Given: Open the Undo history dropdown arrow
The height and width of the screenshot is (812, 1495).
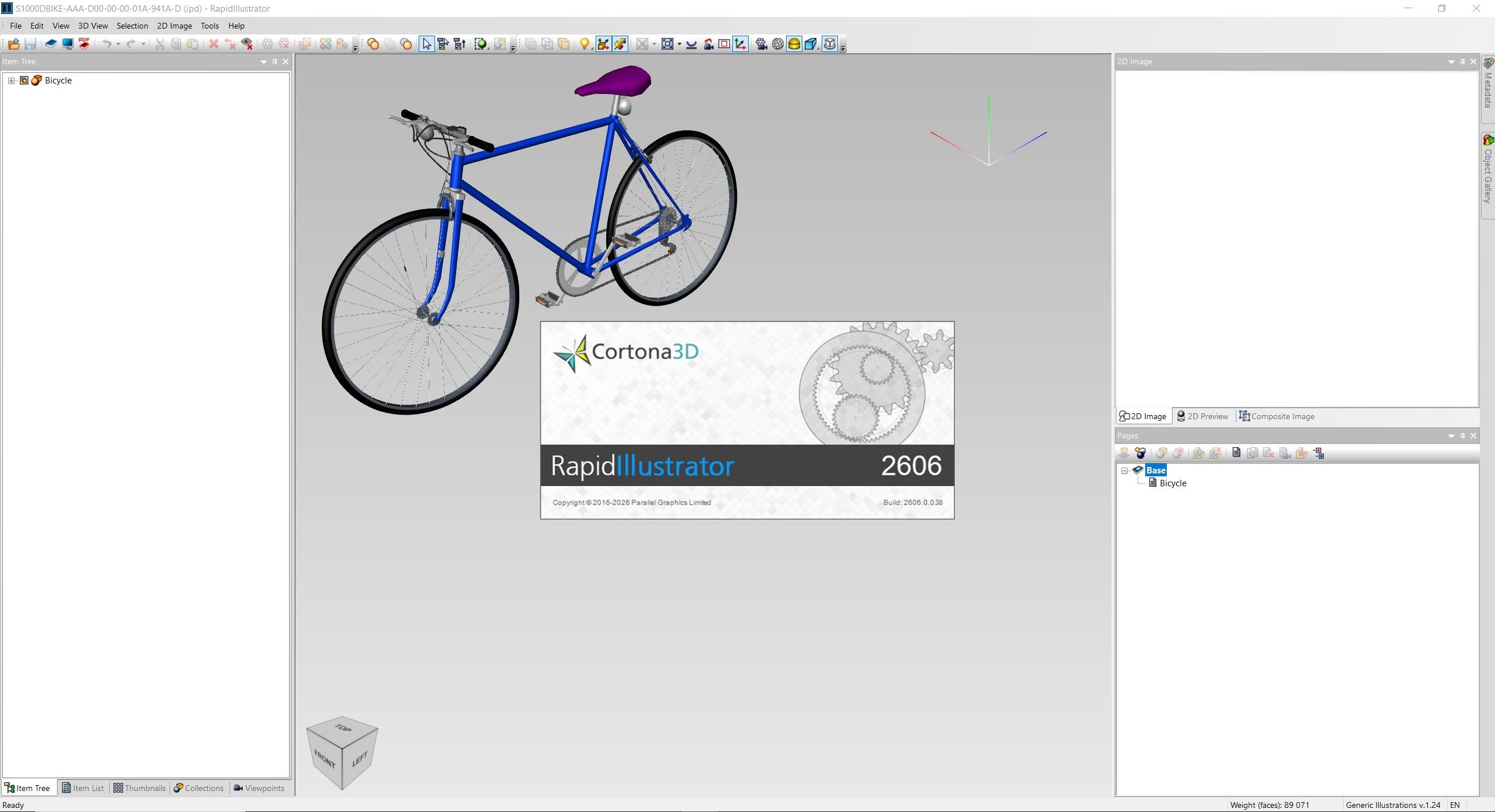Looking at the screenshot, I should coord(119,44).
